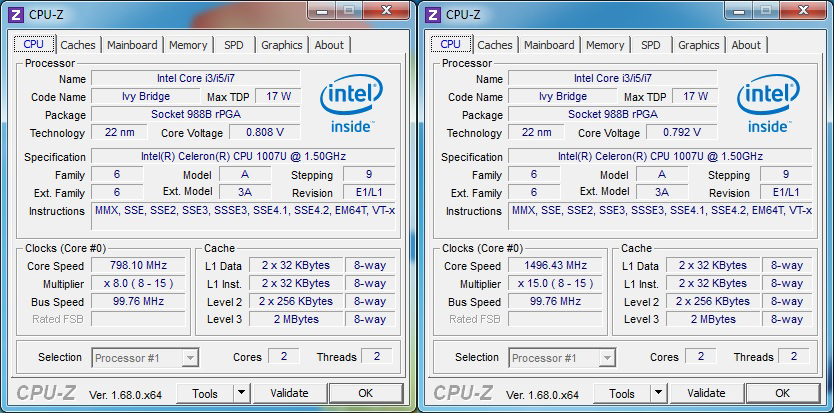Click the Ext. Model 3A value in left window
The height and width of the screenshot is (413, 834).
click(245, 192)
